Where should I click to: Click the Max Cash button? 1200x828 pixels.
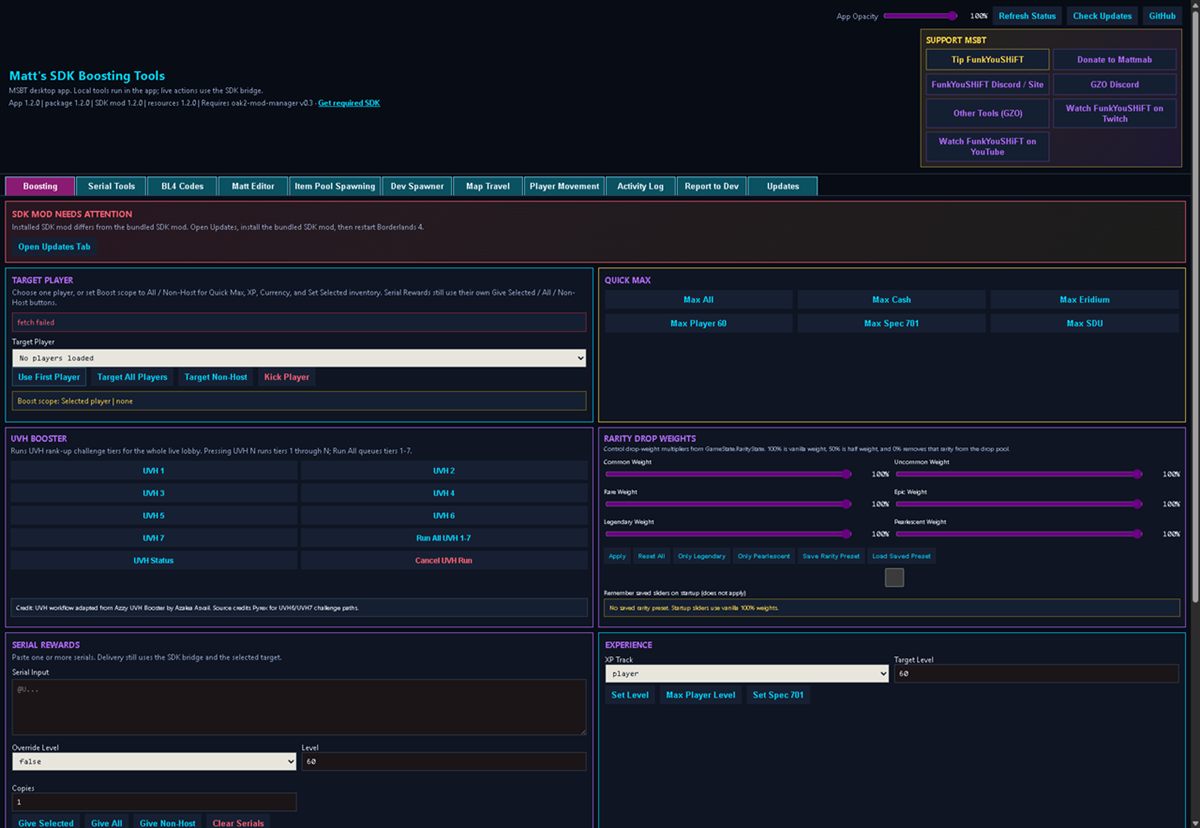coord(891,300)
